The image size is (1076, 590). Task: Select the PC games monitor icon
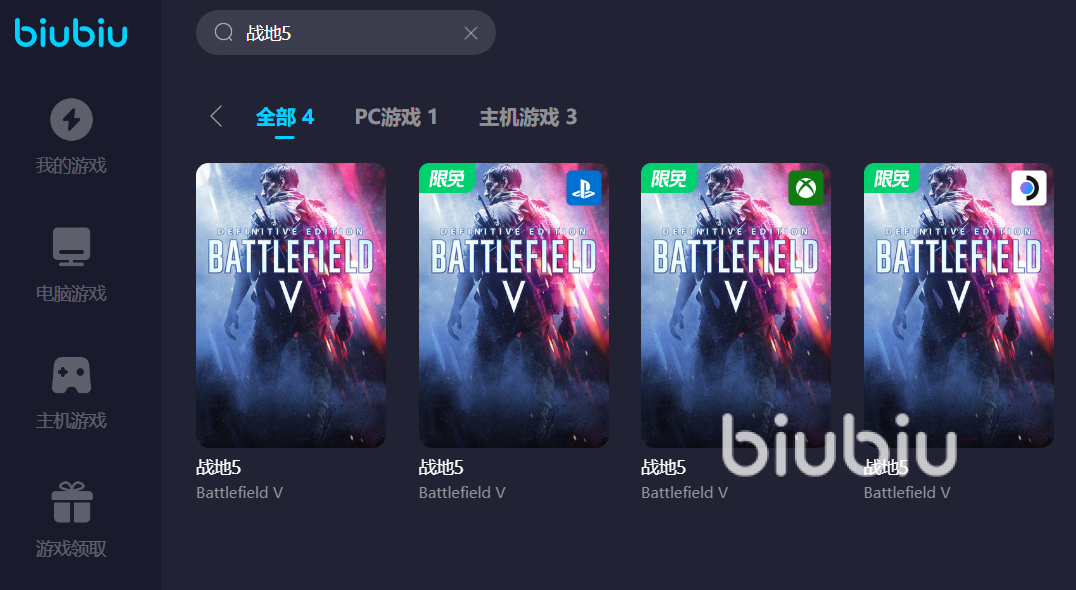(x=71, y=247)
